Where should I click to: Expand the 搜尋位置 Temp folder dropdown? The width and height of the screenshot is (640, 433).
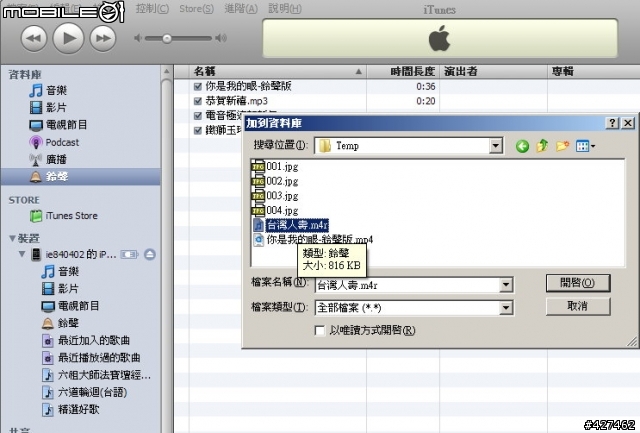(x=496, y=146)
